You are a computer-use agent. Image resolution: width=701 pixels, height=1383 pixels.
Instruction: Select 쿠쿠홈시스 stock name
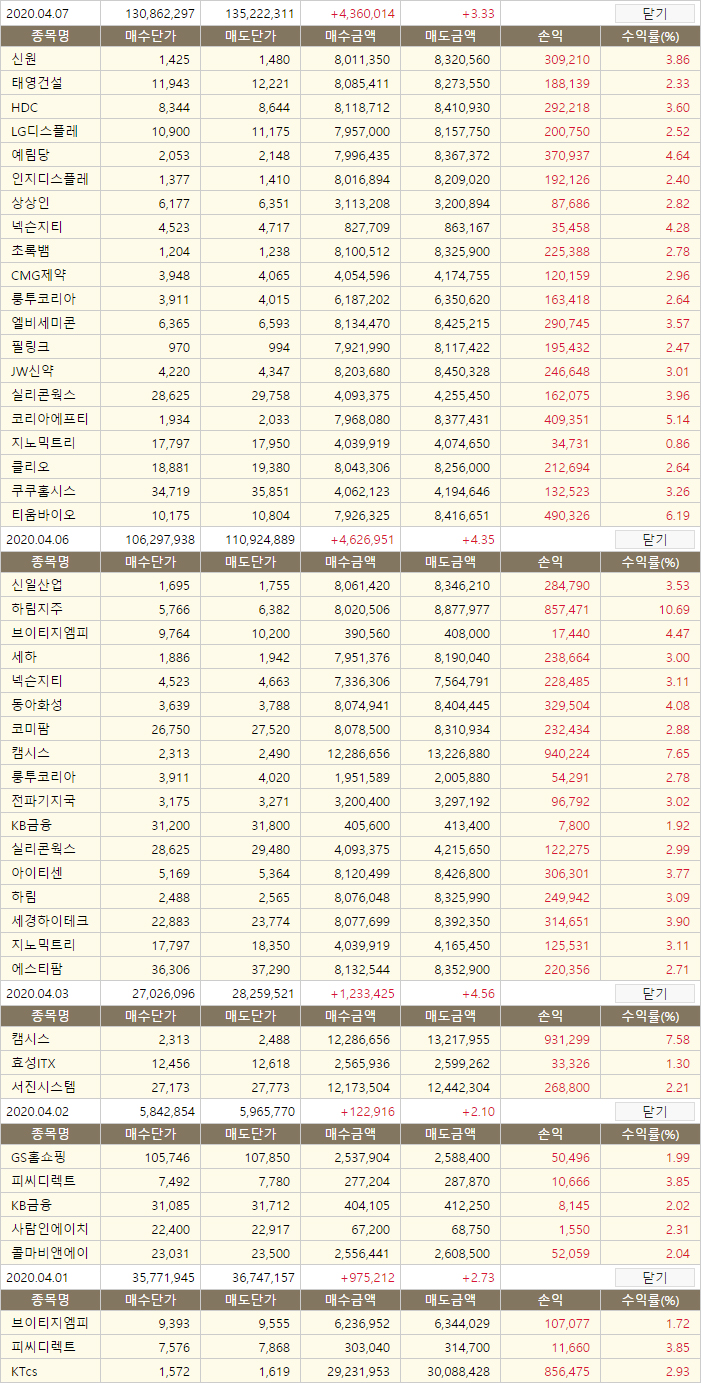coord(43,491)
